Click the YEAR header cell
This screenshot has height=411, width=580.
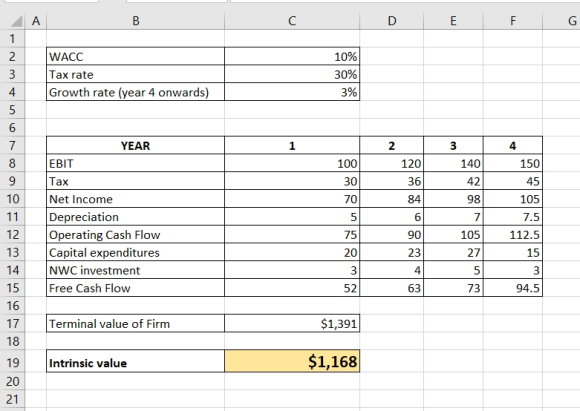135,145
